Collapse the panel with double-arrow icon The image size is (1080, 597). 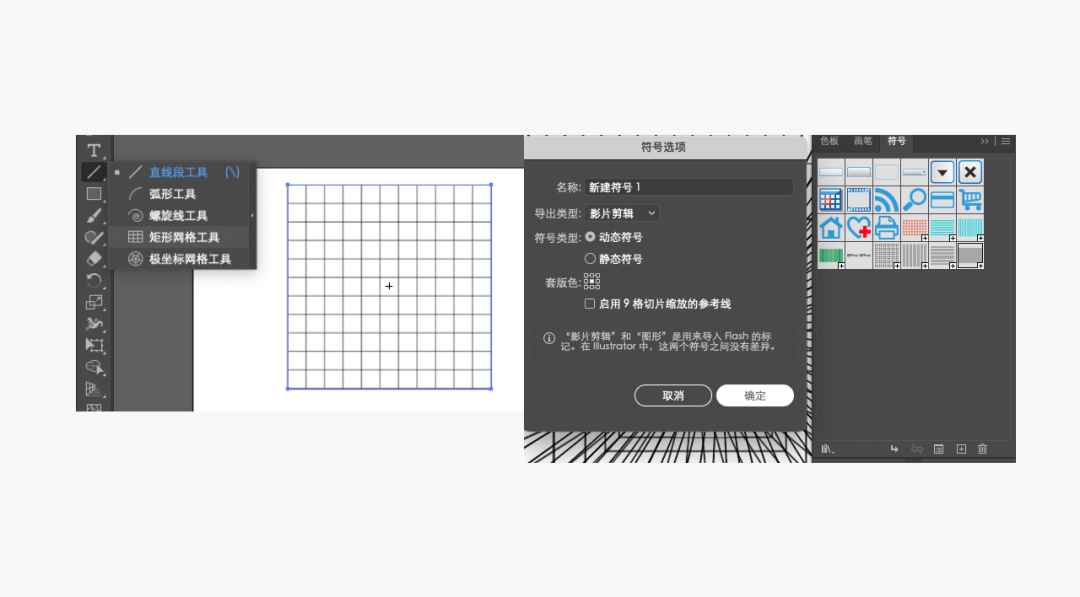pos(985,141)
